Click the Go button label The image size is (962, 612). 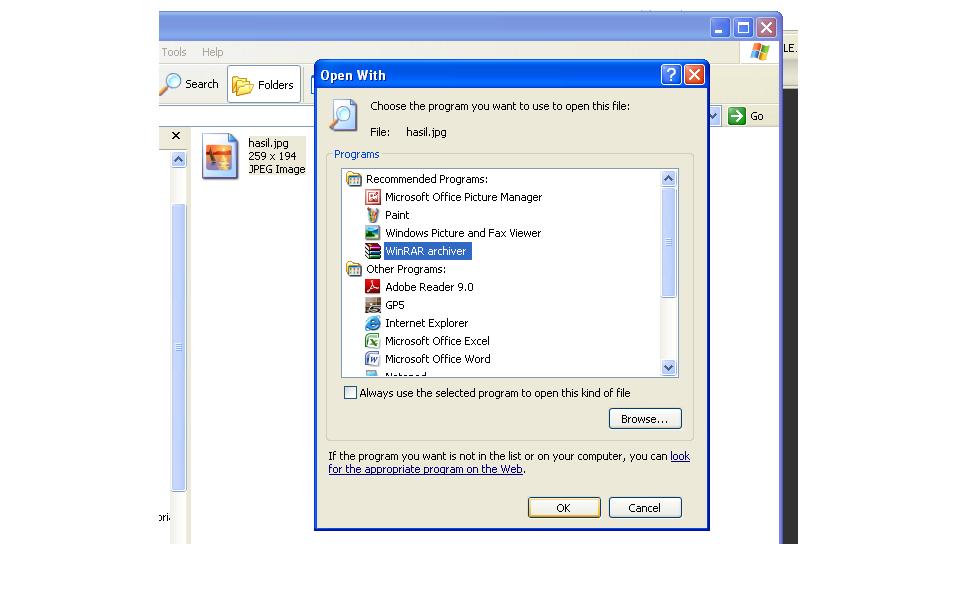(x=756, y=116)
